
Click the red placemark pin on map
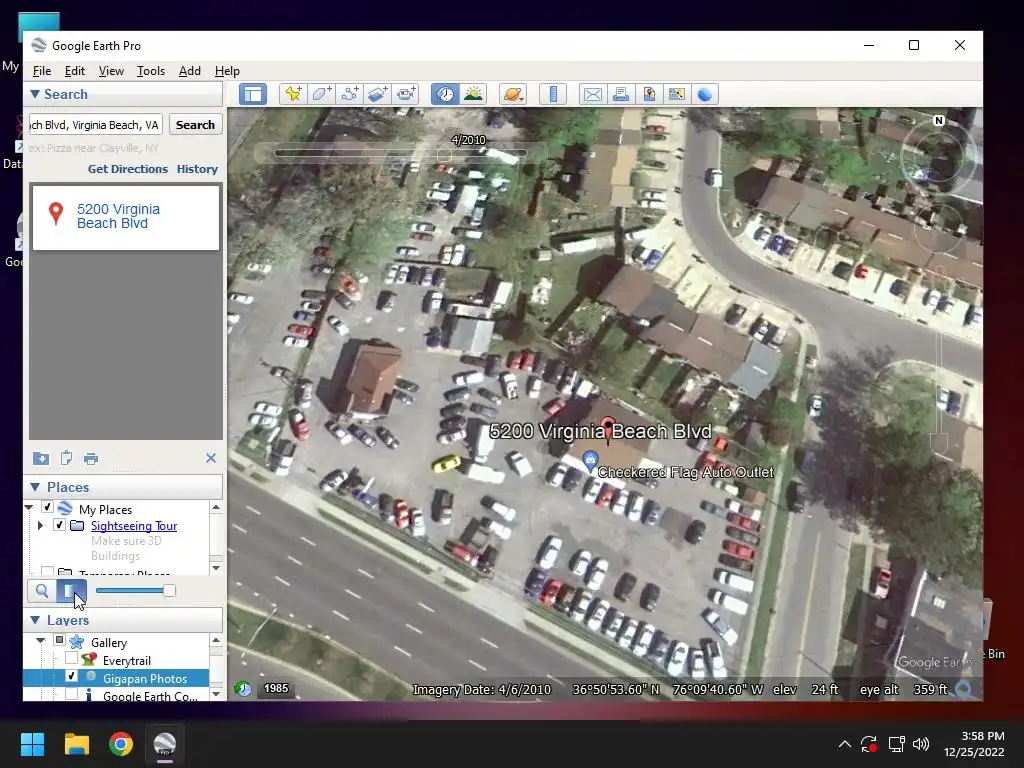tap(608, 429)
